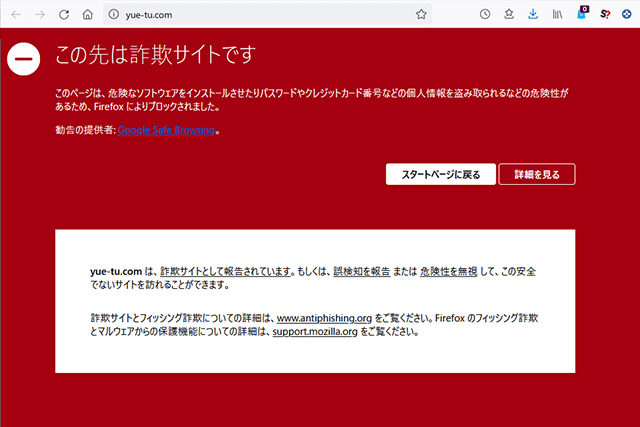Click the スタートページに戻る button
This screenshot has width=640, height=427.
(x=441, y=174)
